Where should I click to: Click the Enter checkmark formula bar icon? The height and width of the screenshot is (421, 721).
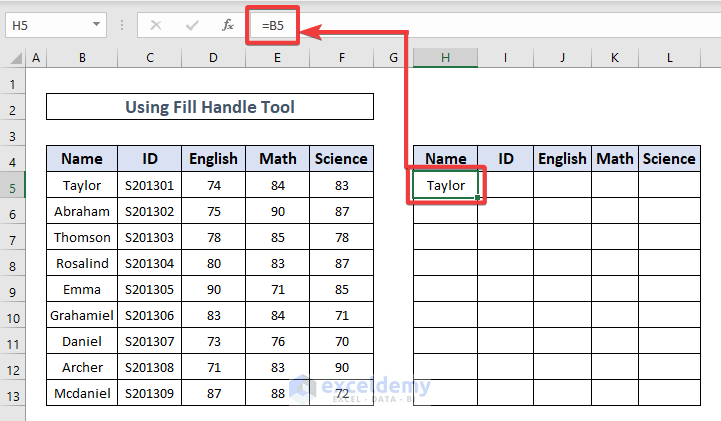pos(192,25)
